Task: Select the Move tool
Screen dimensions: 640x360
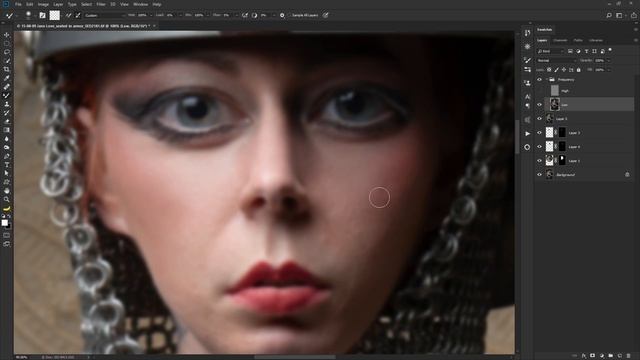Action: click(x=7, y=35)
